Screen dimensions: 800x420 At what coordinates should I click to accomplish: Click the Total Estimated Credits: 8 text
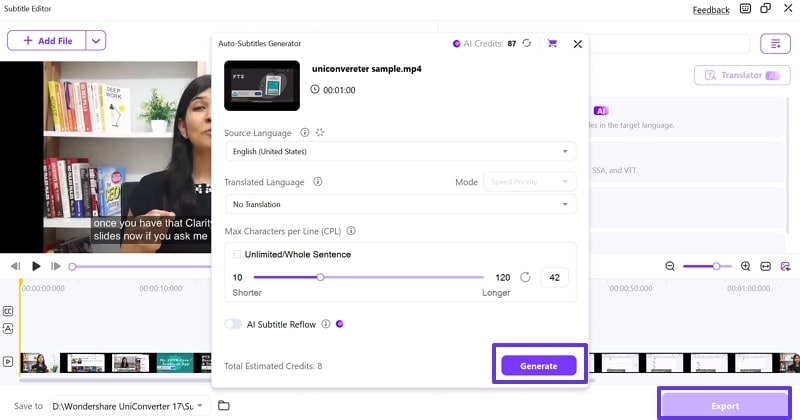click(273, 366)
